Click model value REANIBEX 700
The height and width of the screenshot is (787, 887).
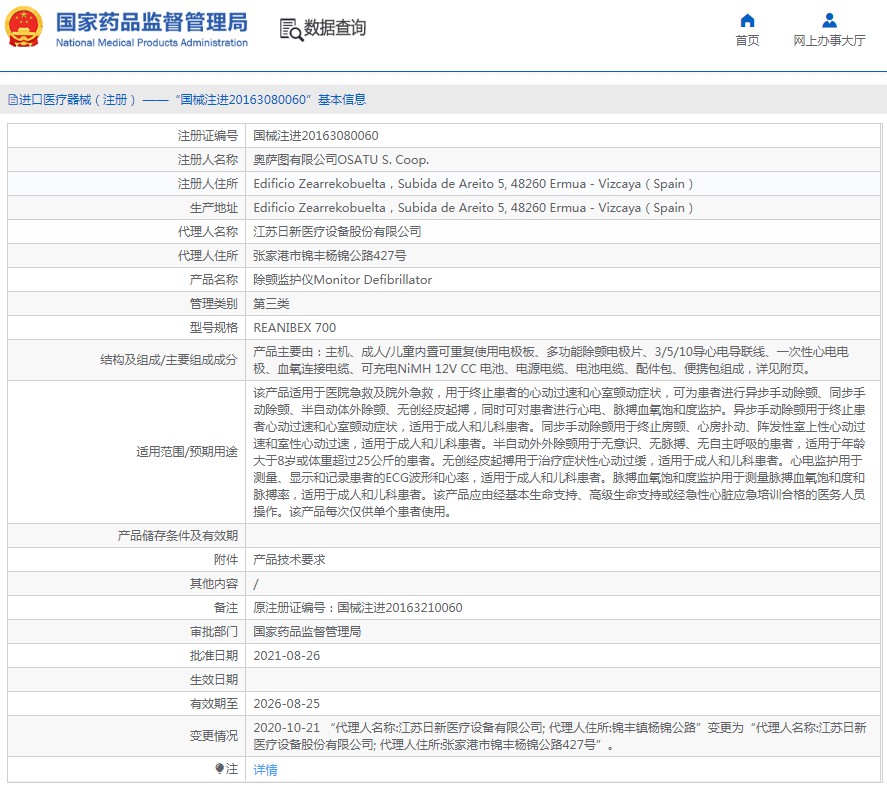295,328
